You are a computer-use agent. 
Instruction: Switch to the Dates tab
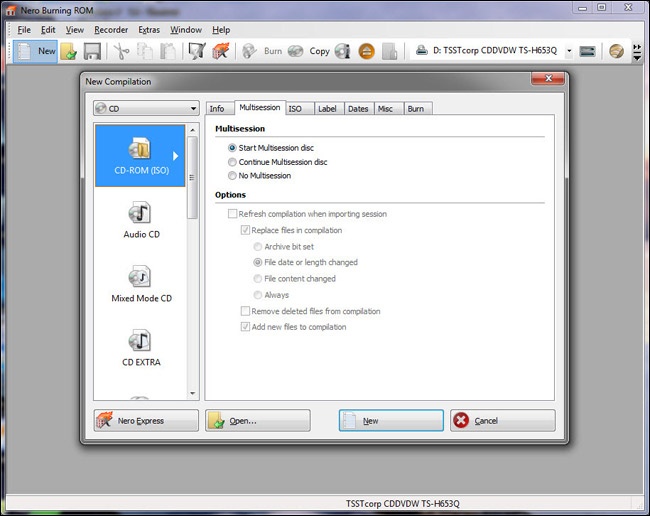(358, 109)
